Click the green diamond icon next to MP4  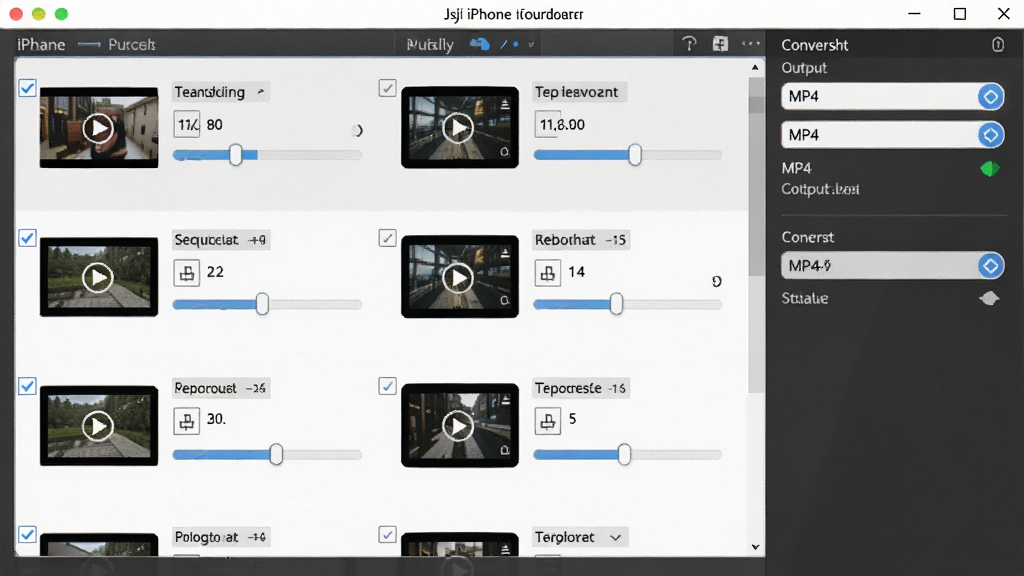[990, 169]
